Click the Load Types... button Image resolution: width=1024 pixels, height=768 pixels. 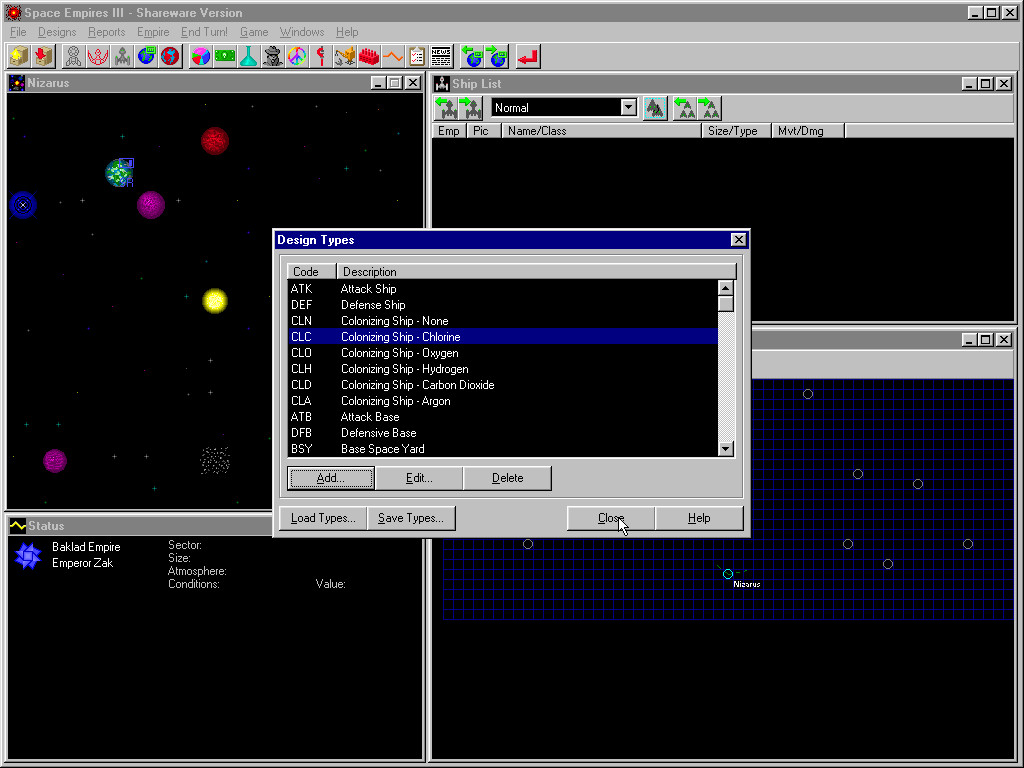click(322, 518)
